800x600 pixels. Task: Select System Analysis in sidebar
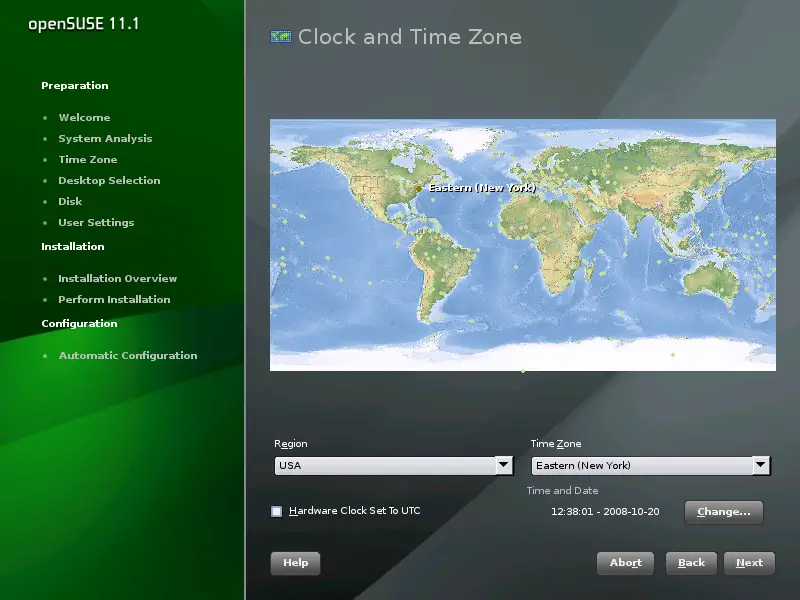point(105,139)
